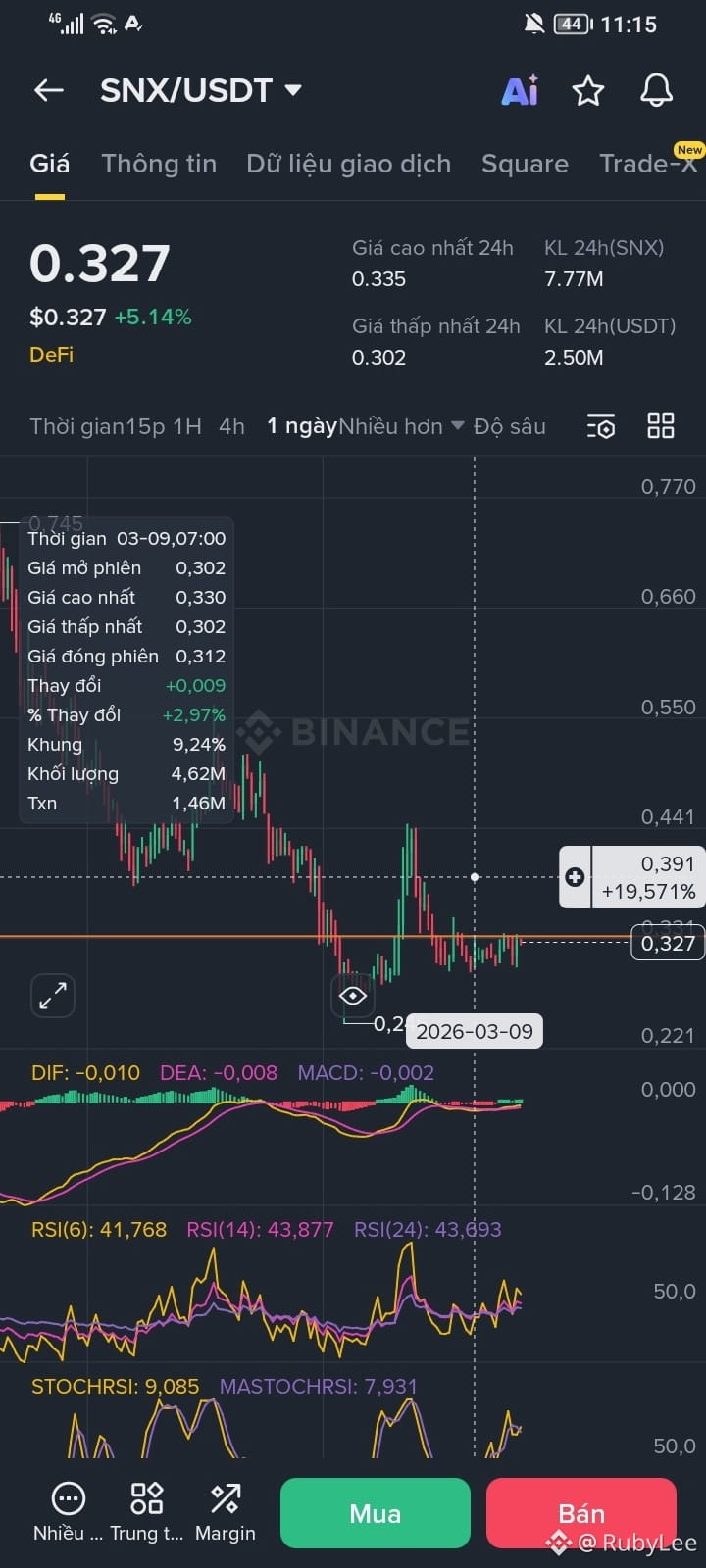Tap the STOCHRSI indicator label
Screen dimensions: 706x1568
[x=115, y=1386]
